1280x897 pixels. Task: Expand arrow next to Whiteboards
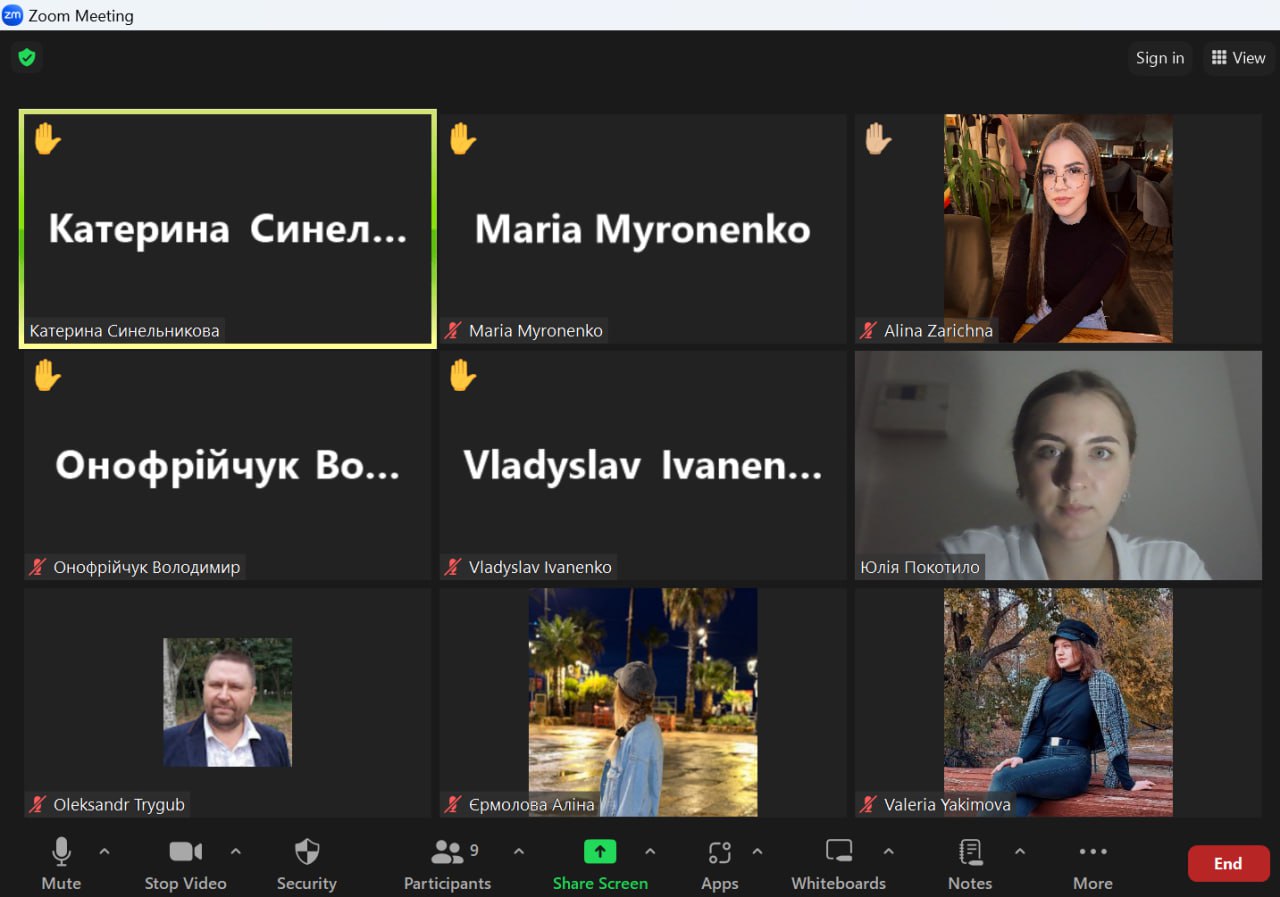(888, 852)
